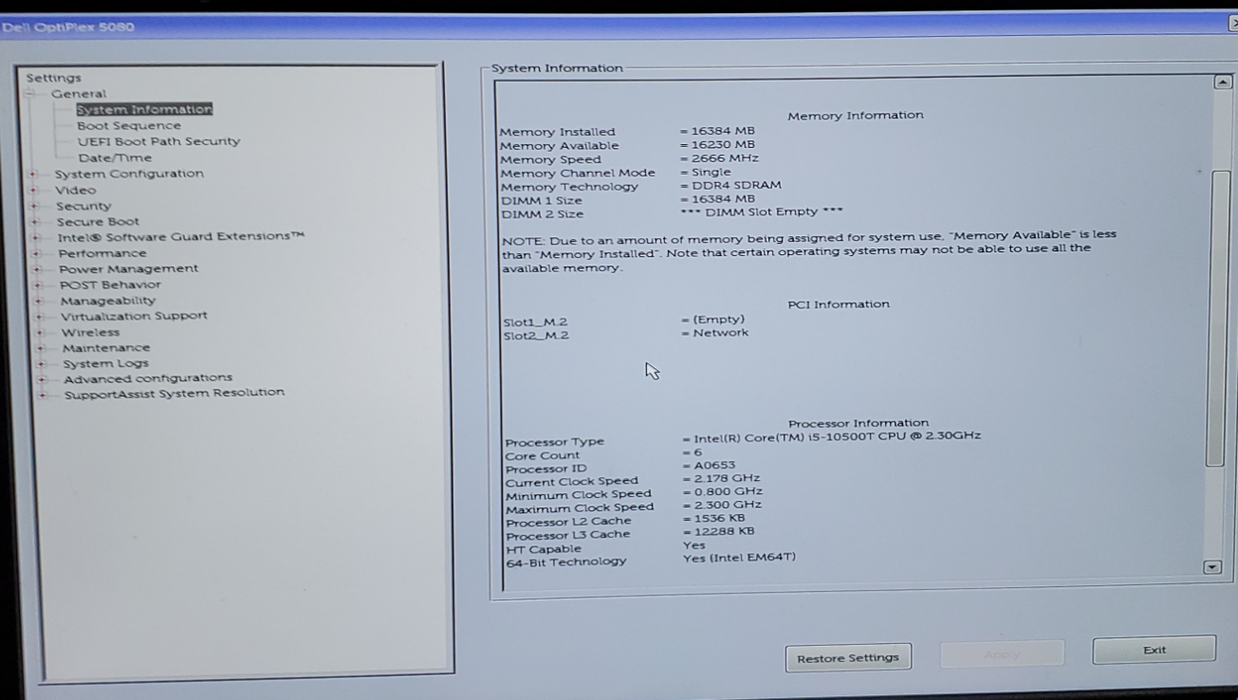Expand SupportAssist System Resolution node

click(x=43, y=395)
